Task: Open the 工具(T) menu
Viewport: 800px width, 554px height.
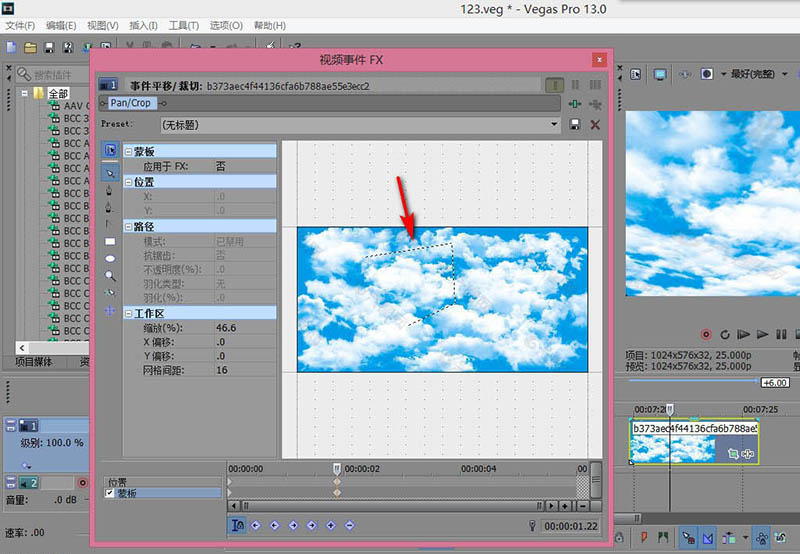Action: tap(184, 26)
